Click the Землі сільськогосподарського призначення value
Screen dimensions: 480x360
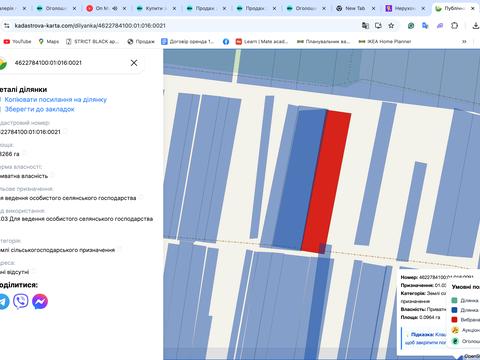(57, 250)
